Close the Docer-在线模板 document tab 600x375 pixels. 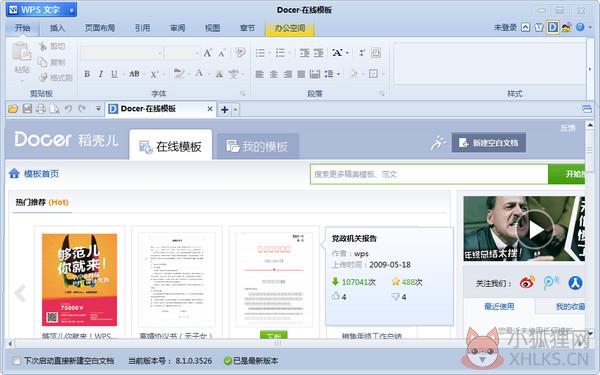point(210,109)
